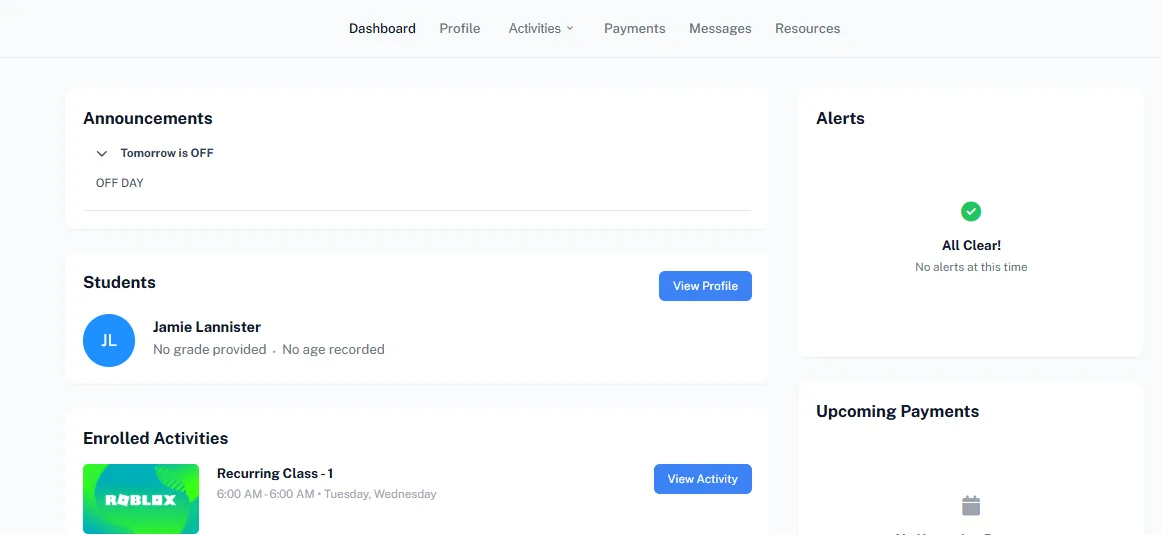Screen dimensions: 1161x535
Task: Click the View Activity button
Action: tap(703, 479)
